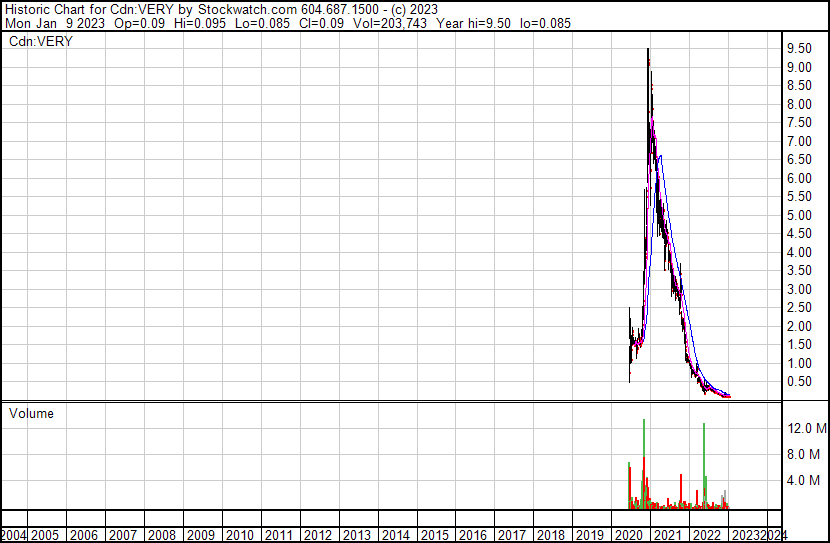830x543 pixels.
Task: Click the Volume panel label
Action: (31, 413)
